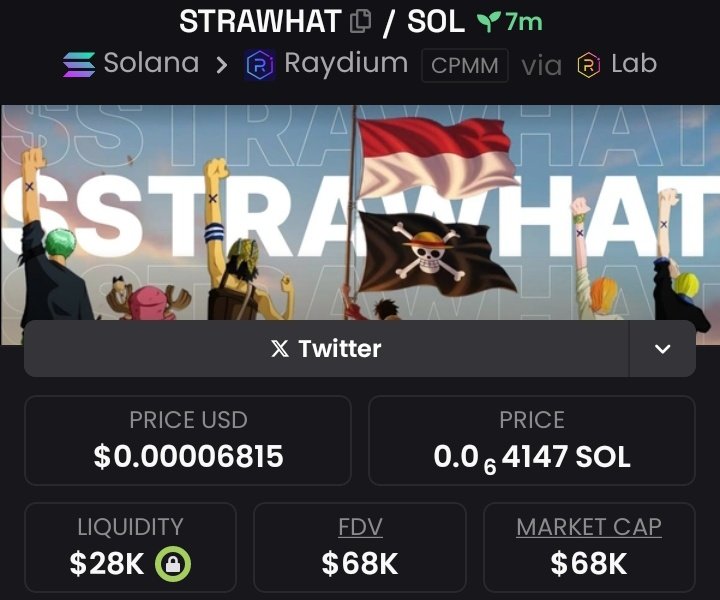Expand the socials dropdown chevron
Image resolution: width=720 pixels, height=600 pixels.
(x=662, y=349)
